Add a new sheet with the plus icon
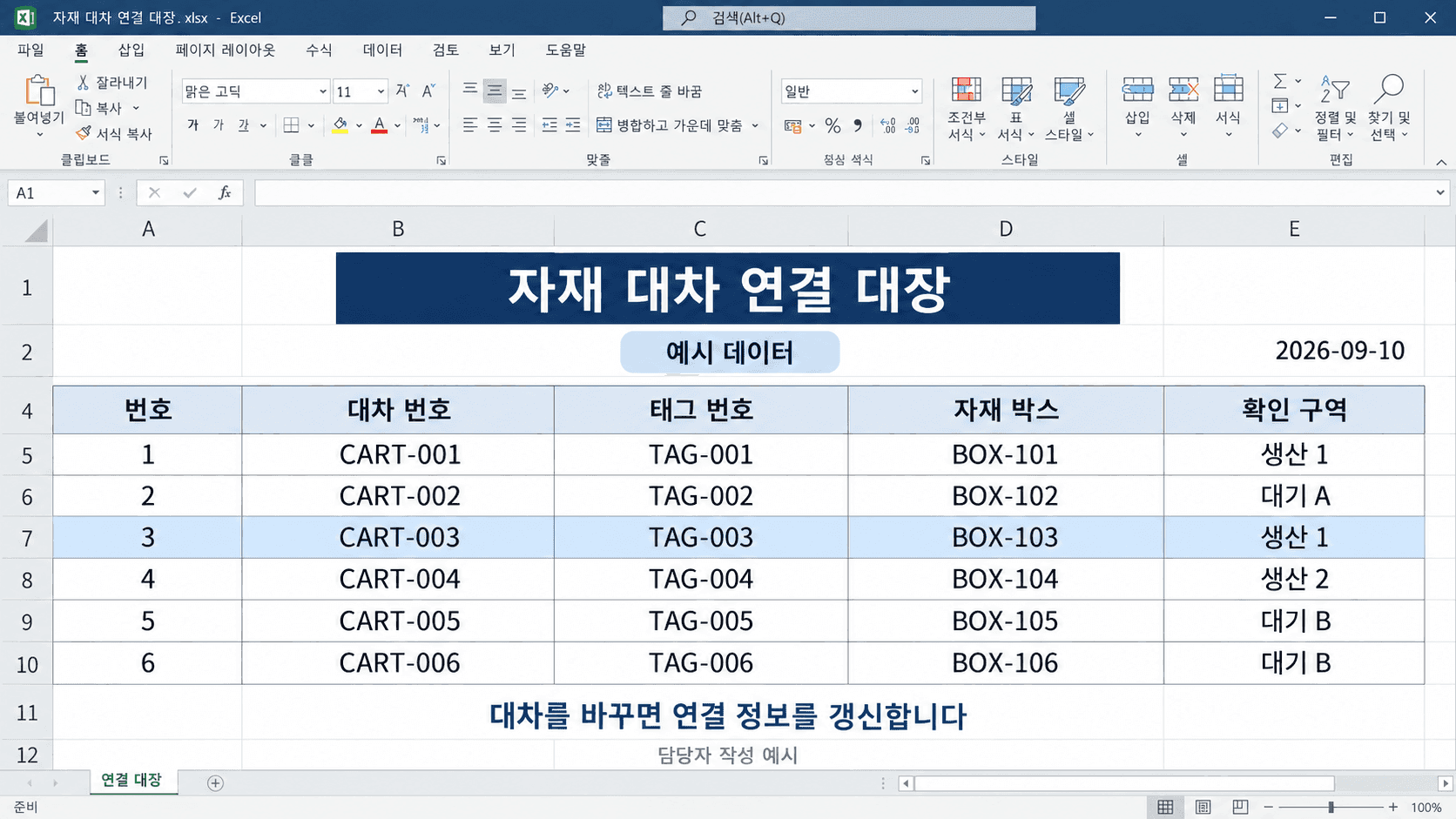This screenshot has height=819, width=1456. pos(215,783)
